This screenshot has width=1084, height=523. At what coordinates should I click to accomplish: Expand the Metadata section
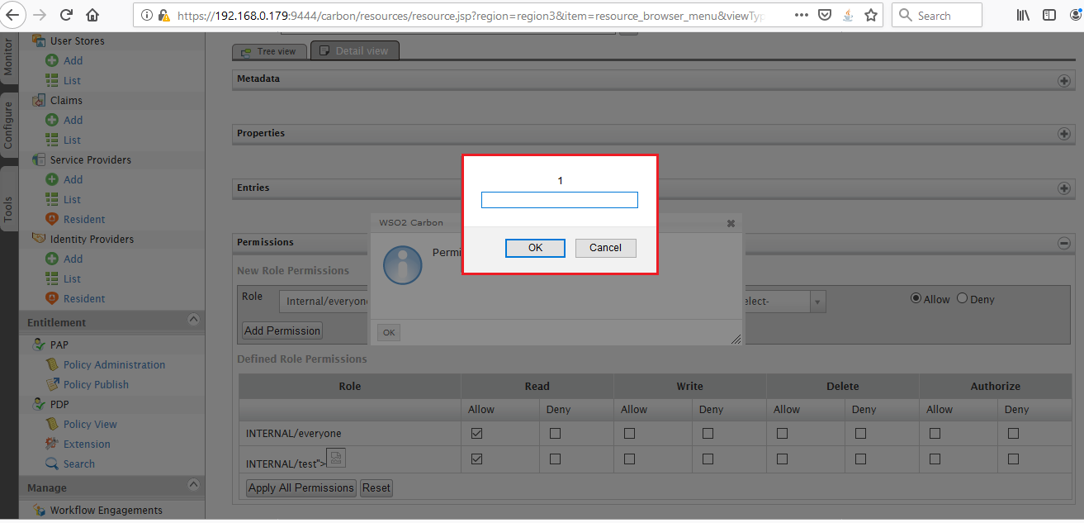tap(1064, 81)
